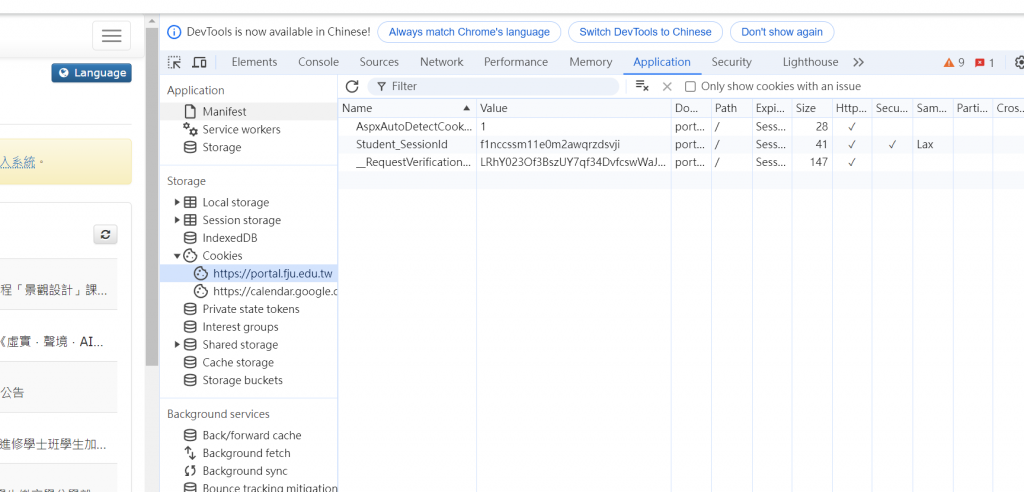Open Storage under the Application section
The image size is (1024, 492).
point(248,147)
